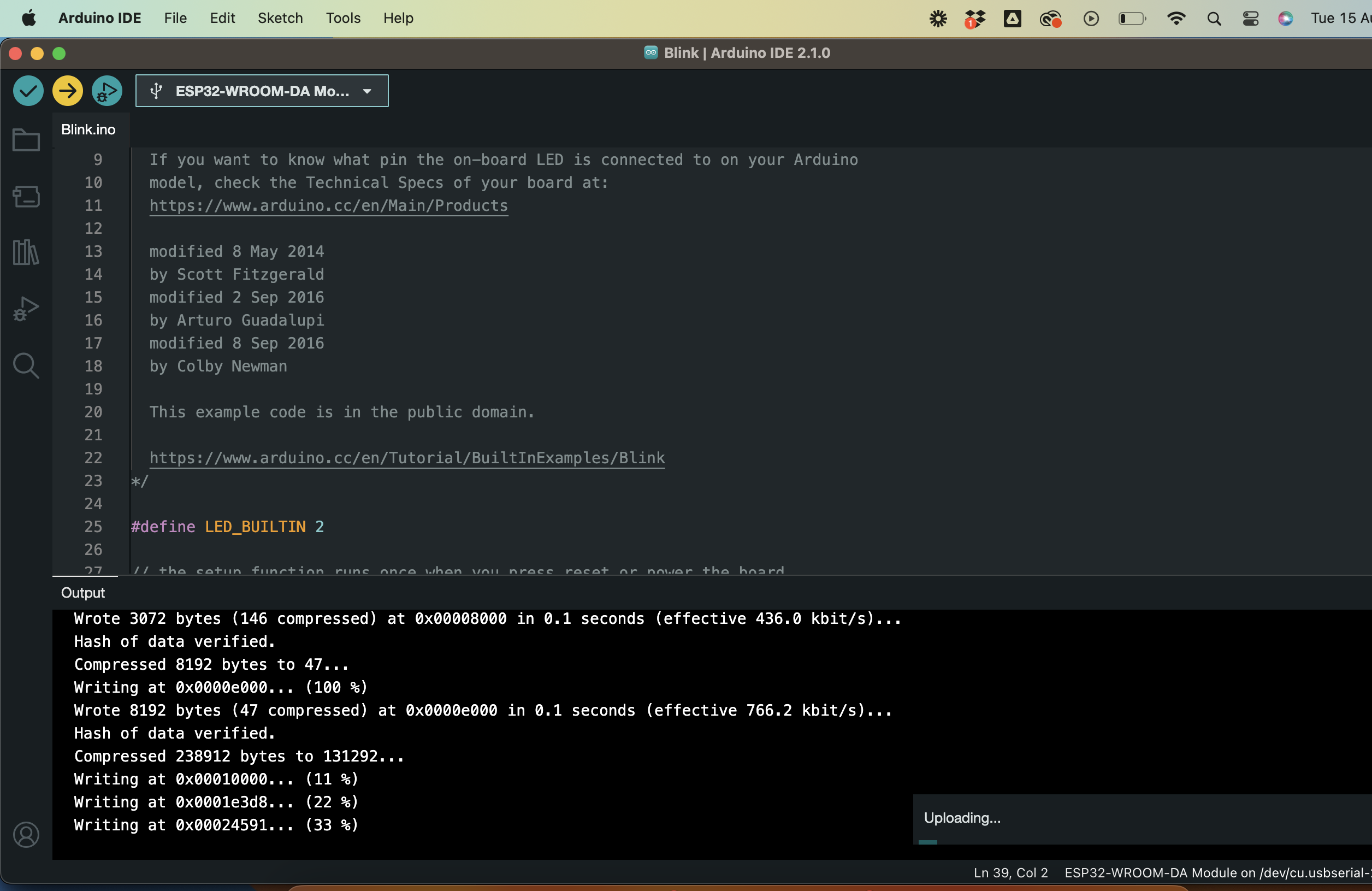Click the #define LED_BUILTIN 2 code line

tap(227, 527)
